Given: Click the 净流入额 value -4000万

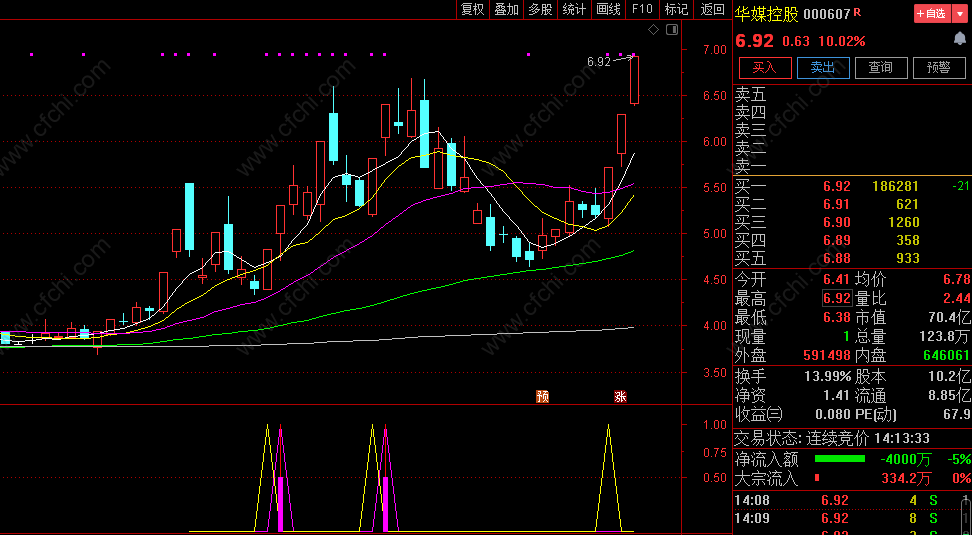Looking at the screenshot, I should [906, 459].
